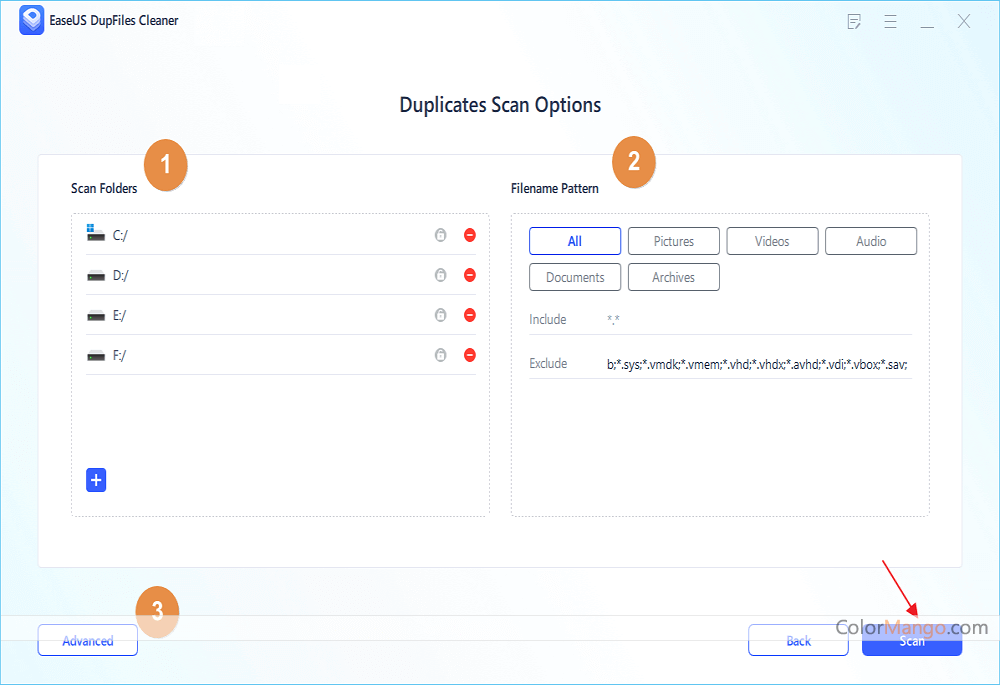Screen dimensions: 1000x685
Task: Select the D:/ drive icon
Action: tap(96, 276)
